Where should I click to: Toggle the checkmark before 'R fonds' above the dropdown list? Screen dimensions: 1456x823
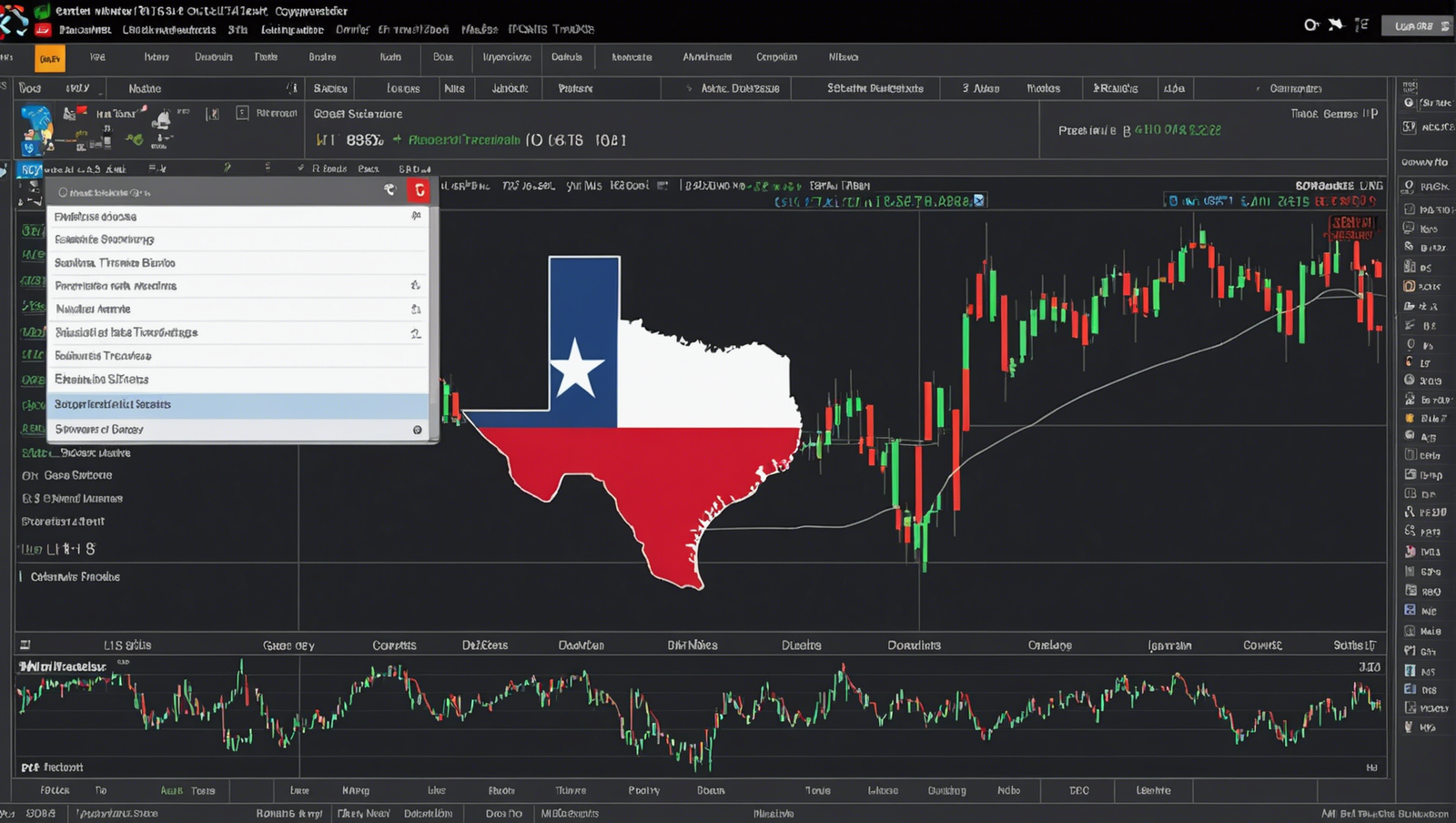coord(301,168)
